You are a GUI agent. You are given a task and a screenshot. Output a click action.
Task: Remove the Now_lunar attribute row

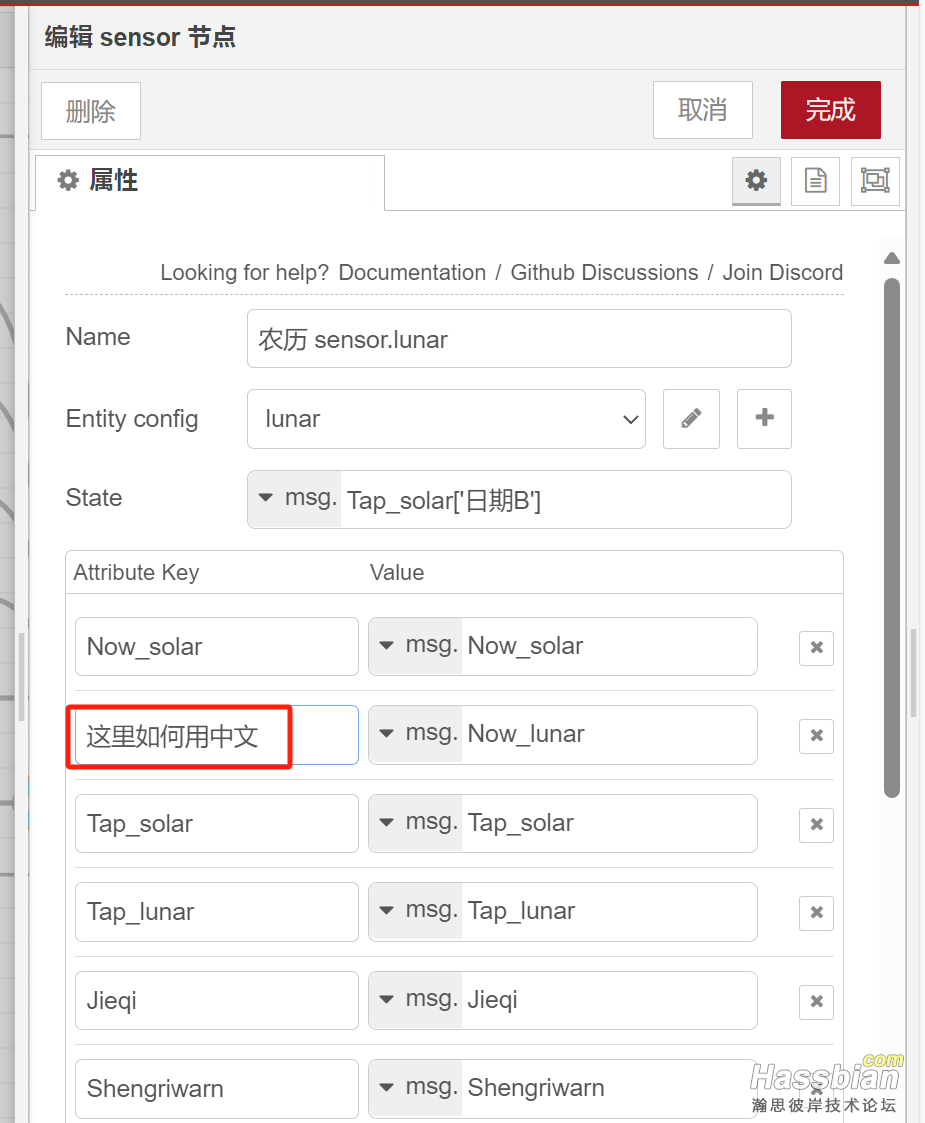coord(816,736)
